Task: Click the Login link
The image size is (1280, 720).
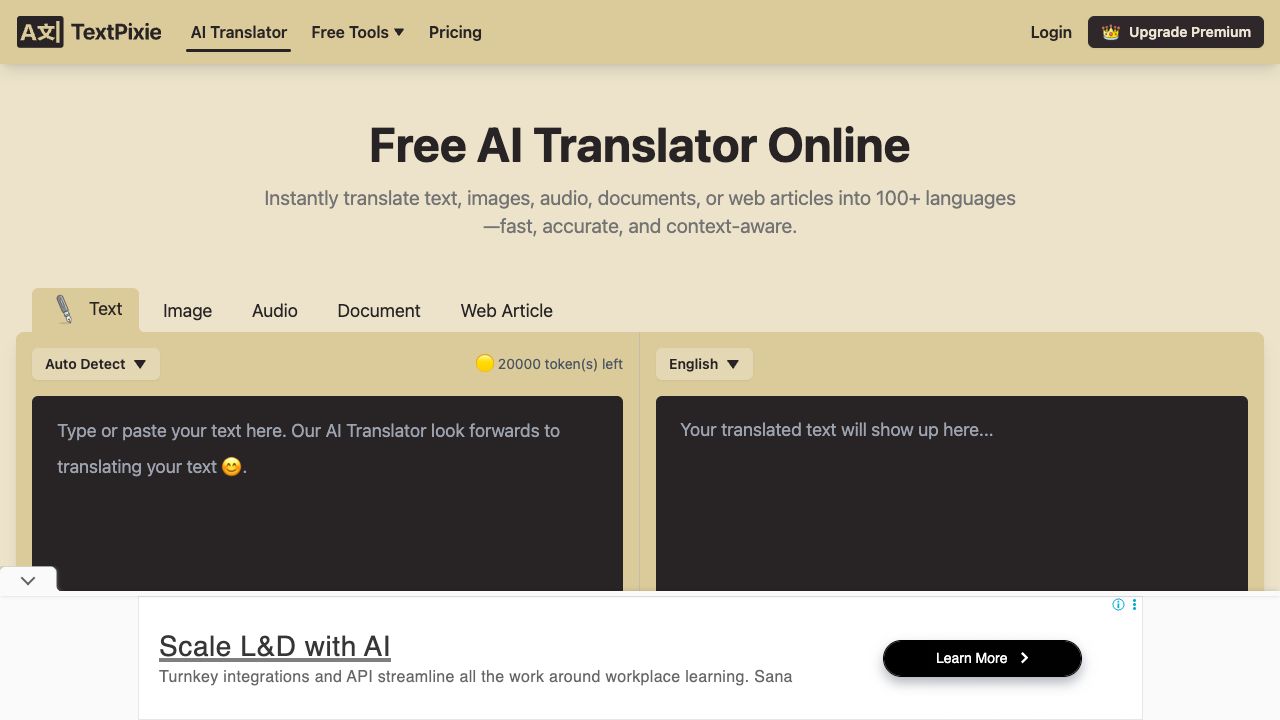Action: (1050, 32)
